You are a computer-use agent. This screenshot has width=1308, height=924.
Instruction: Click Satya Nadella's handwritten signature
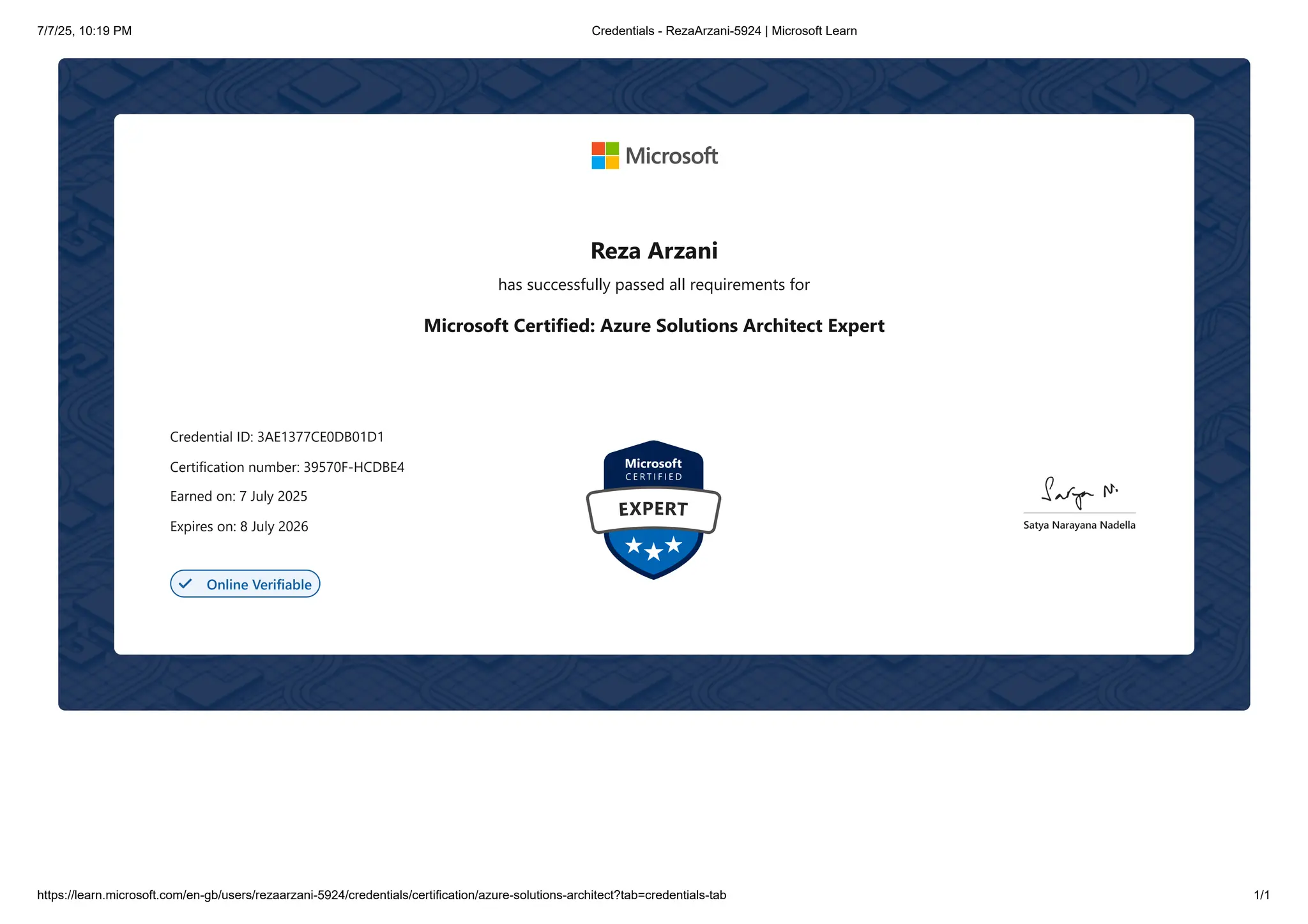pyautogui.click(x=1078, y=492)
